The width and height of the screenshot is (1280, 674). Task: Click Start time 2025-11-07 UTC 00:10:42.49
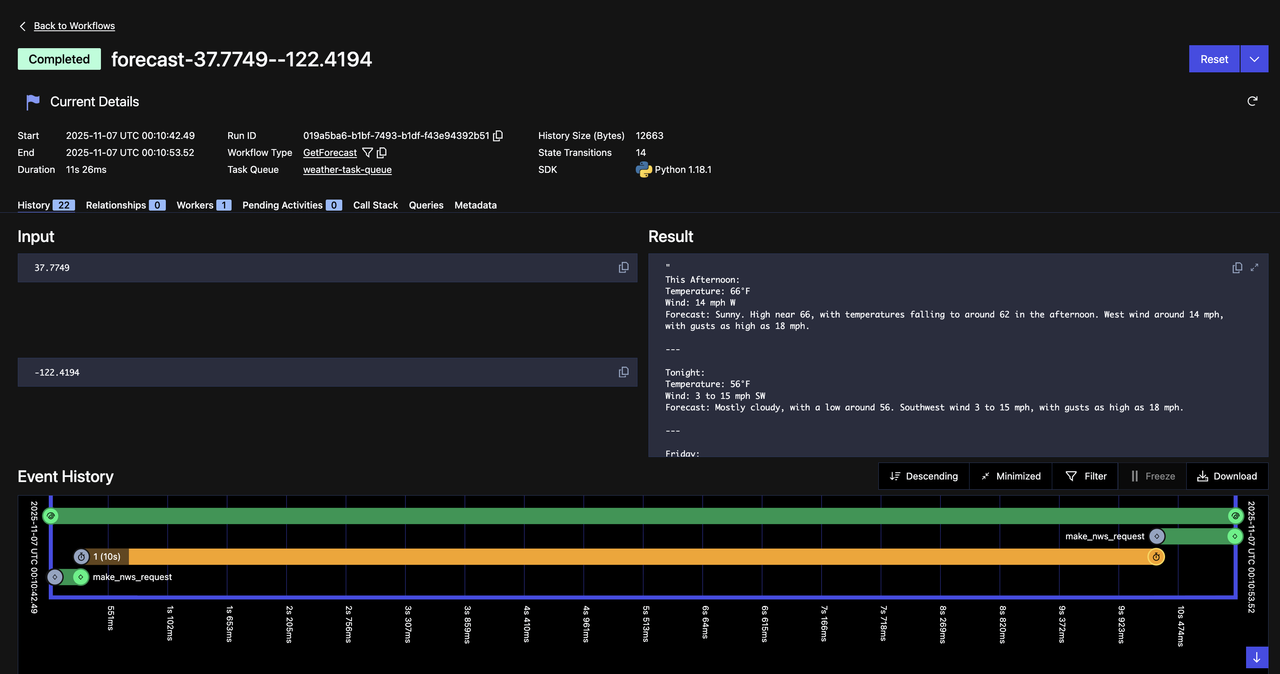click(130, 136)
